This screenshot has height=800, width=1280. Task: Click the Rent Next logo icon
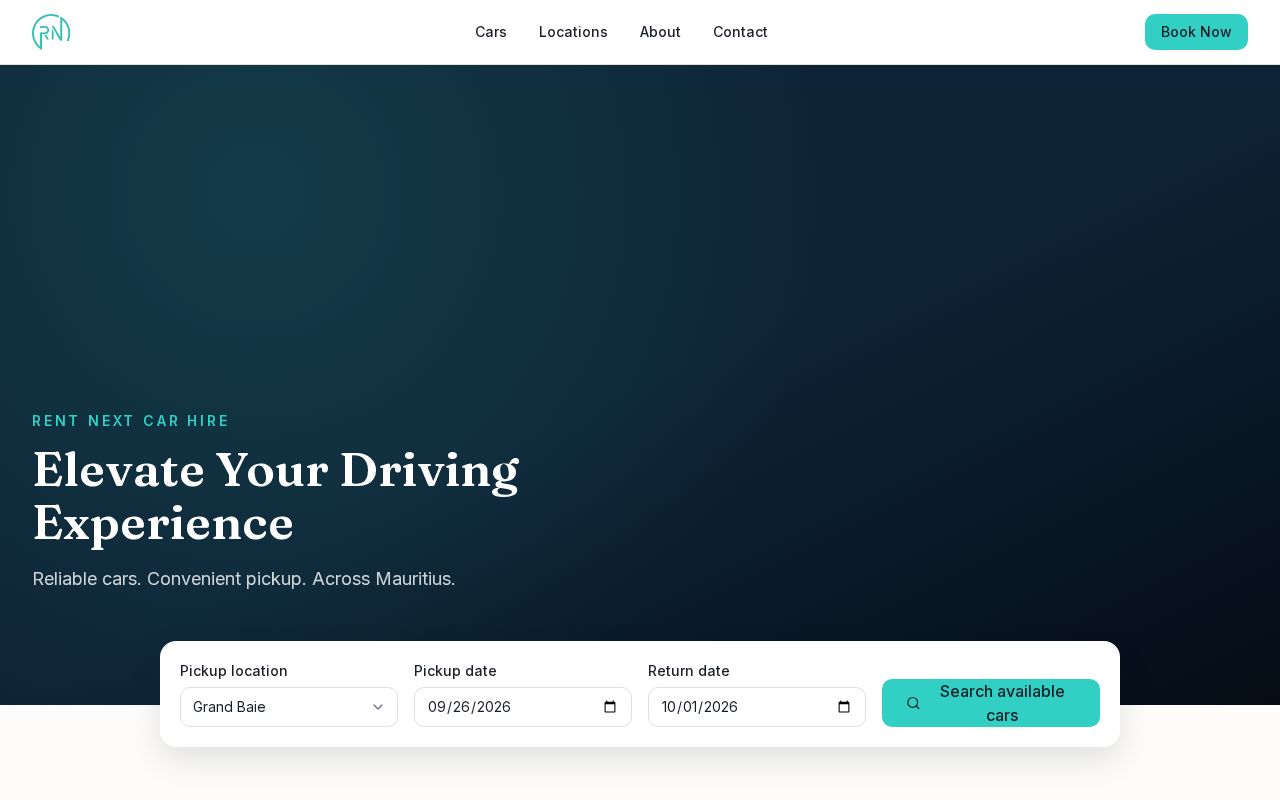pyautogui.click(x=51, y=32)
